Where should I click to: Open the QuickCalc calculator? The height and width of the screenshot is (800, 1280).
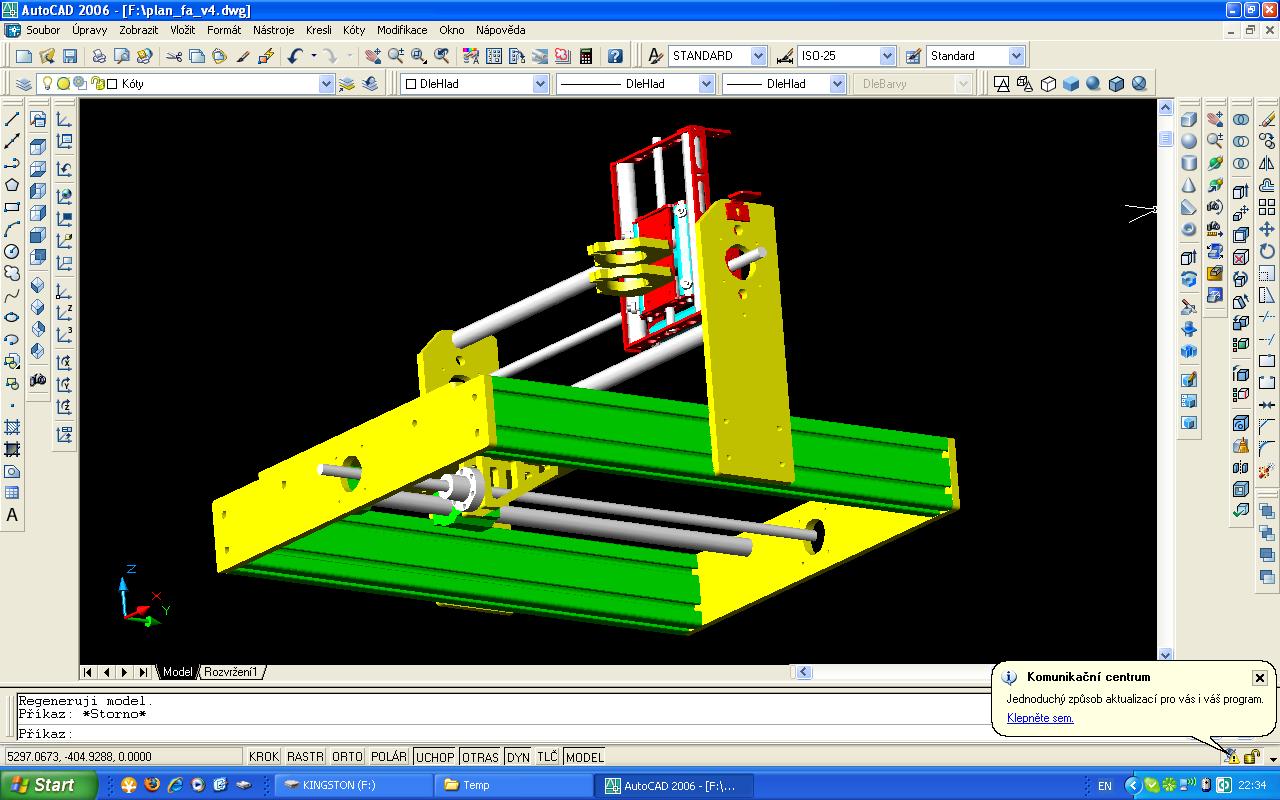tap(586, 56)
